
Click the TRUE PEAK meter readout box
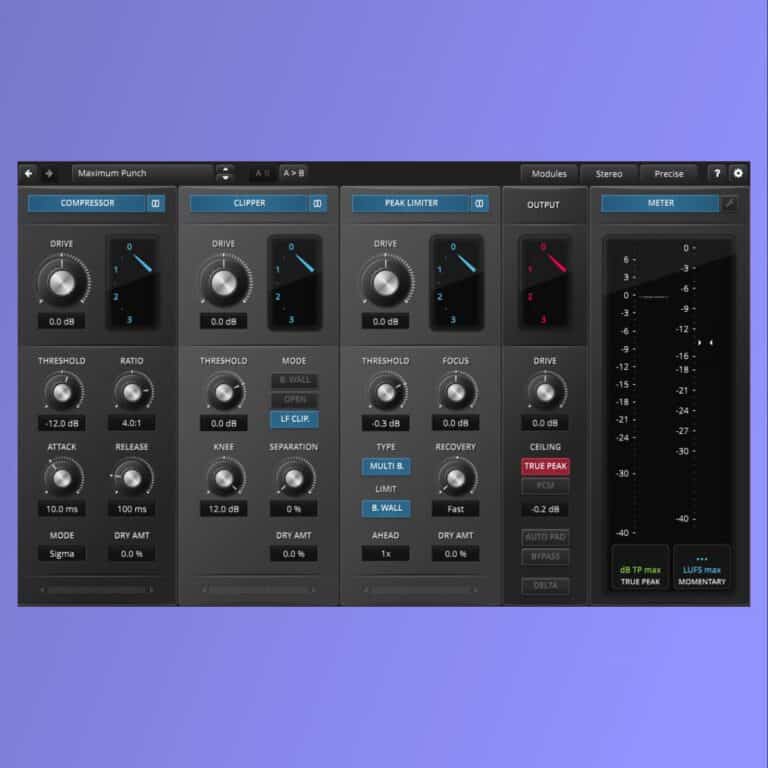pos(640,567)
